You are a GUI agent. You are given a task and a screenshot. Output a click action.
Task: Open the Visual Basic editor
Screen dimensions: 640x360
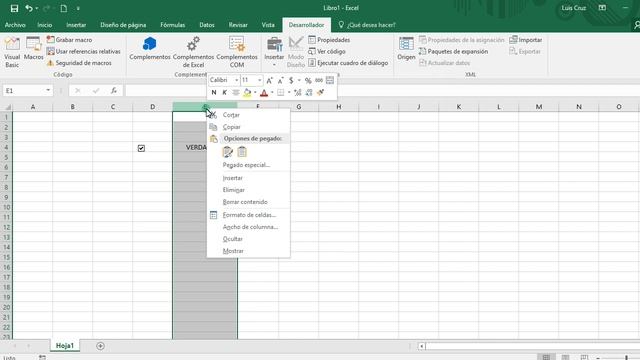pyautogui.click(x=12, y=52)
